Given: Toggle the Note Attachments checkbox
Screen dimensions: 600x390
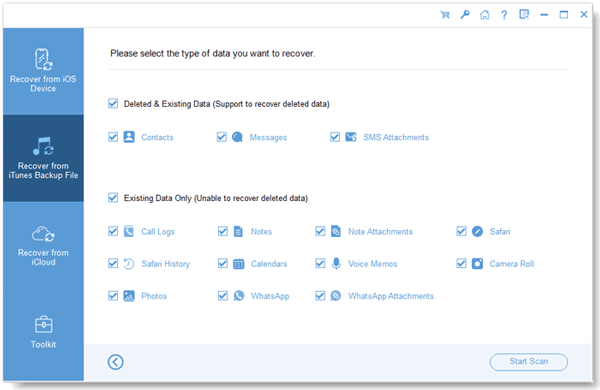Looking at the screenshot, I should [320, 231].
